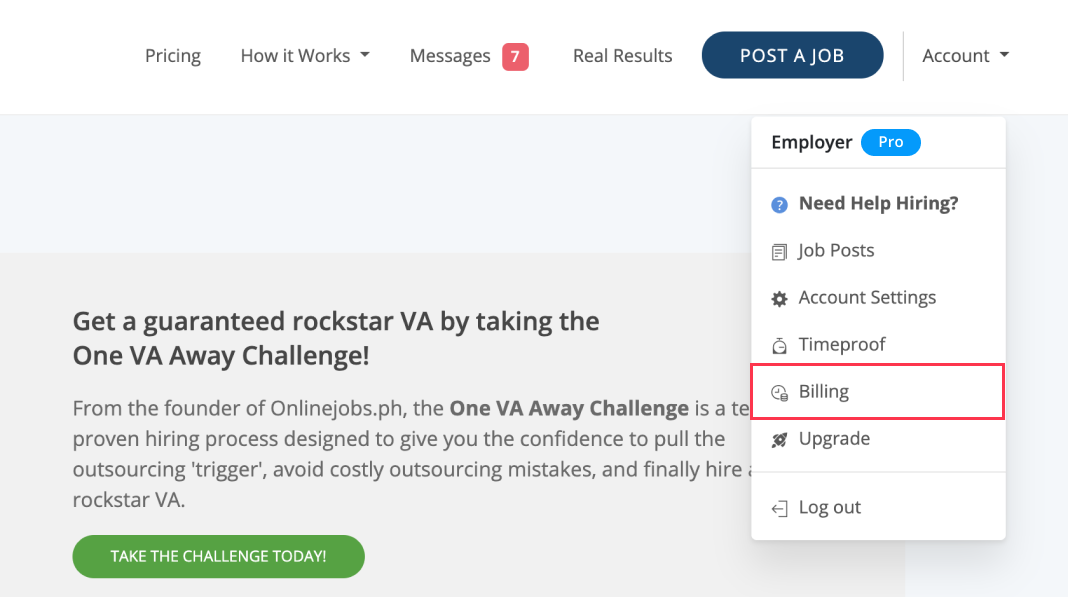The width and height of the screenshot is (1068, 597).
Task: Click the Timeproof stopwatch icon
Action: click(780, 346)
